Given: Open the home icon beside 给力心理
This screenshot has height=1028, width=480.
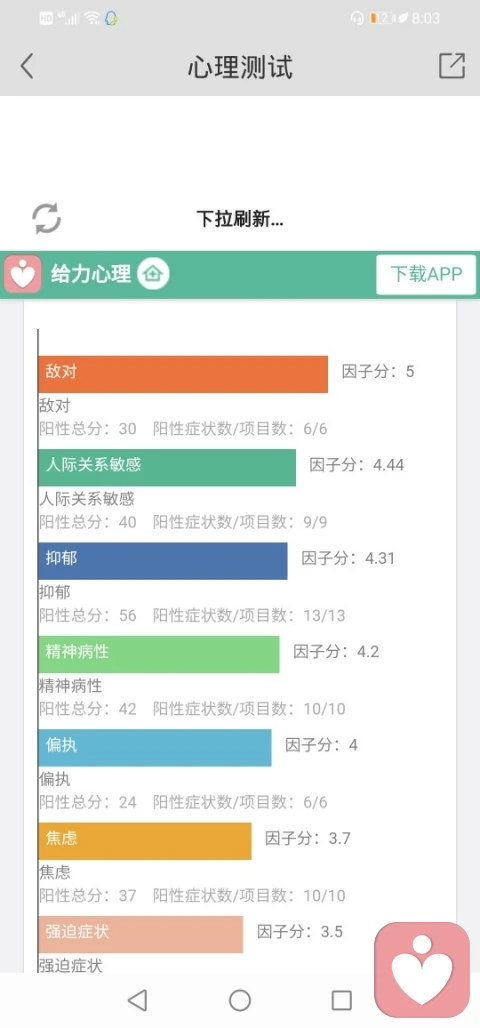Looking at the screenshot, I should pos(153,273).
